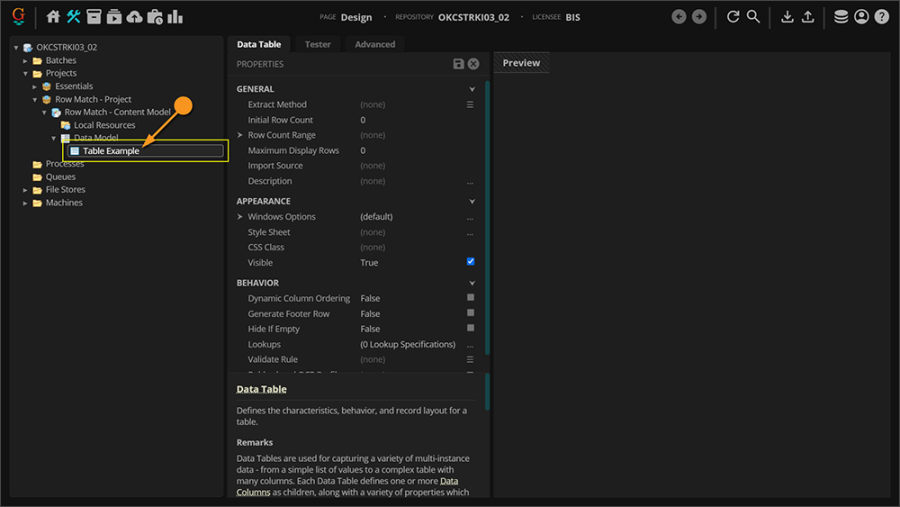Click the cloud upload icon in toolbar
The height and width of the screenshot is (507, 900).
point(134,17)
